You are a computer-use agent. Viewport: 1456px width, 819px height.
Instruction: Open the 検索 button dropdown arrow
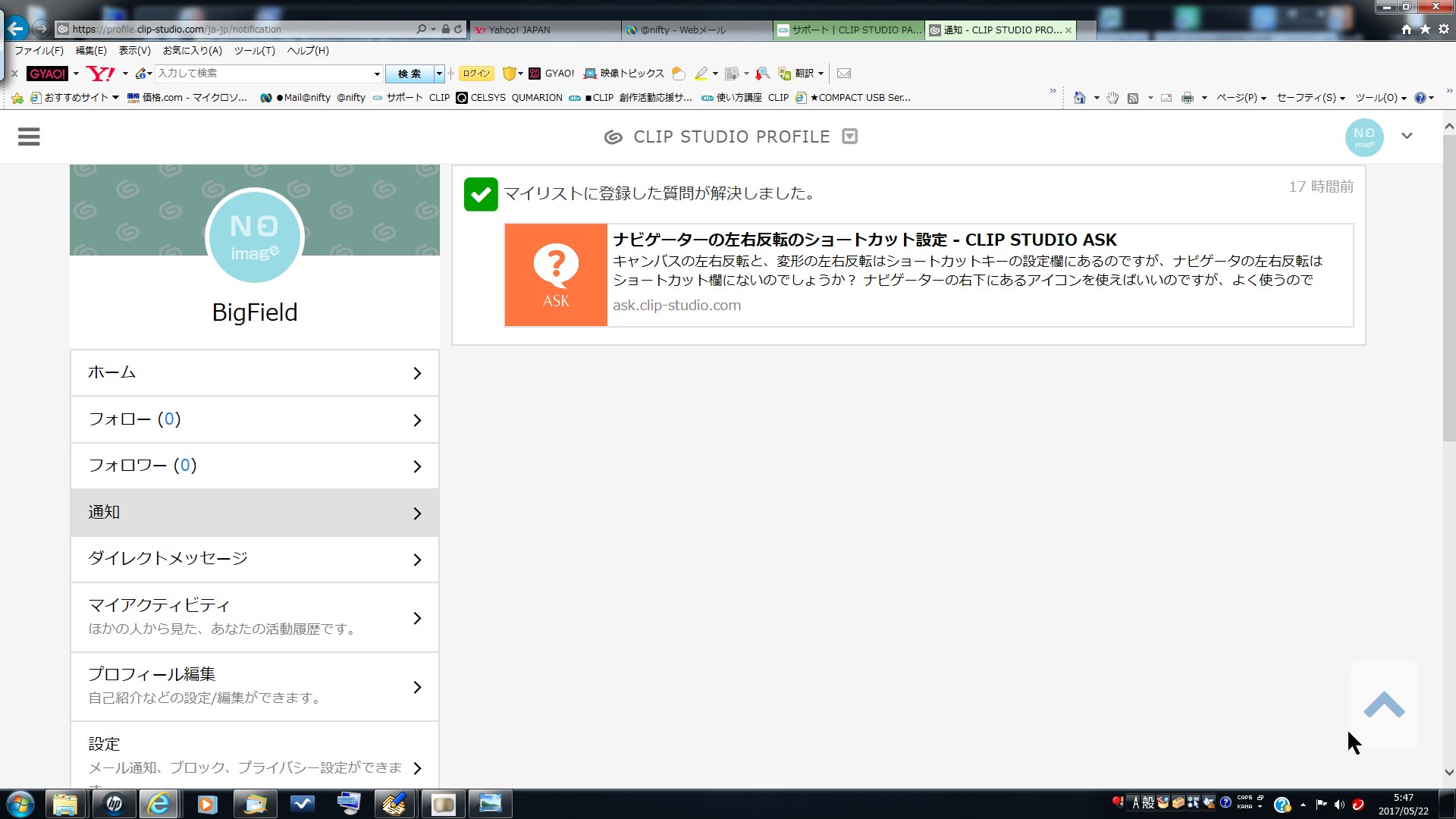pyautogui.click(x=439, y=74)
